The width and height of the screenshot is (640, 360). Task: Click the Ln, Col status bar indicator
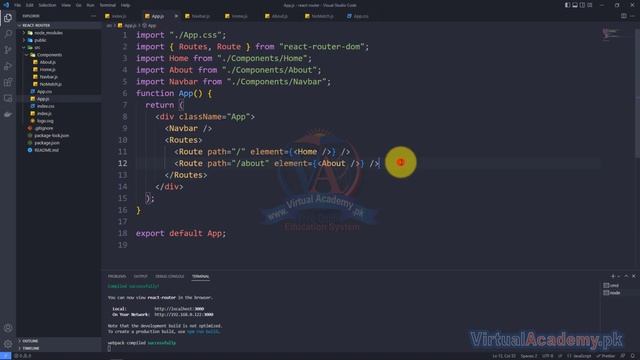coord(504,356)
